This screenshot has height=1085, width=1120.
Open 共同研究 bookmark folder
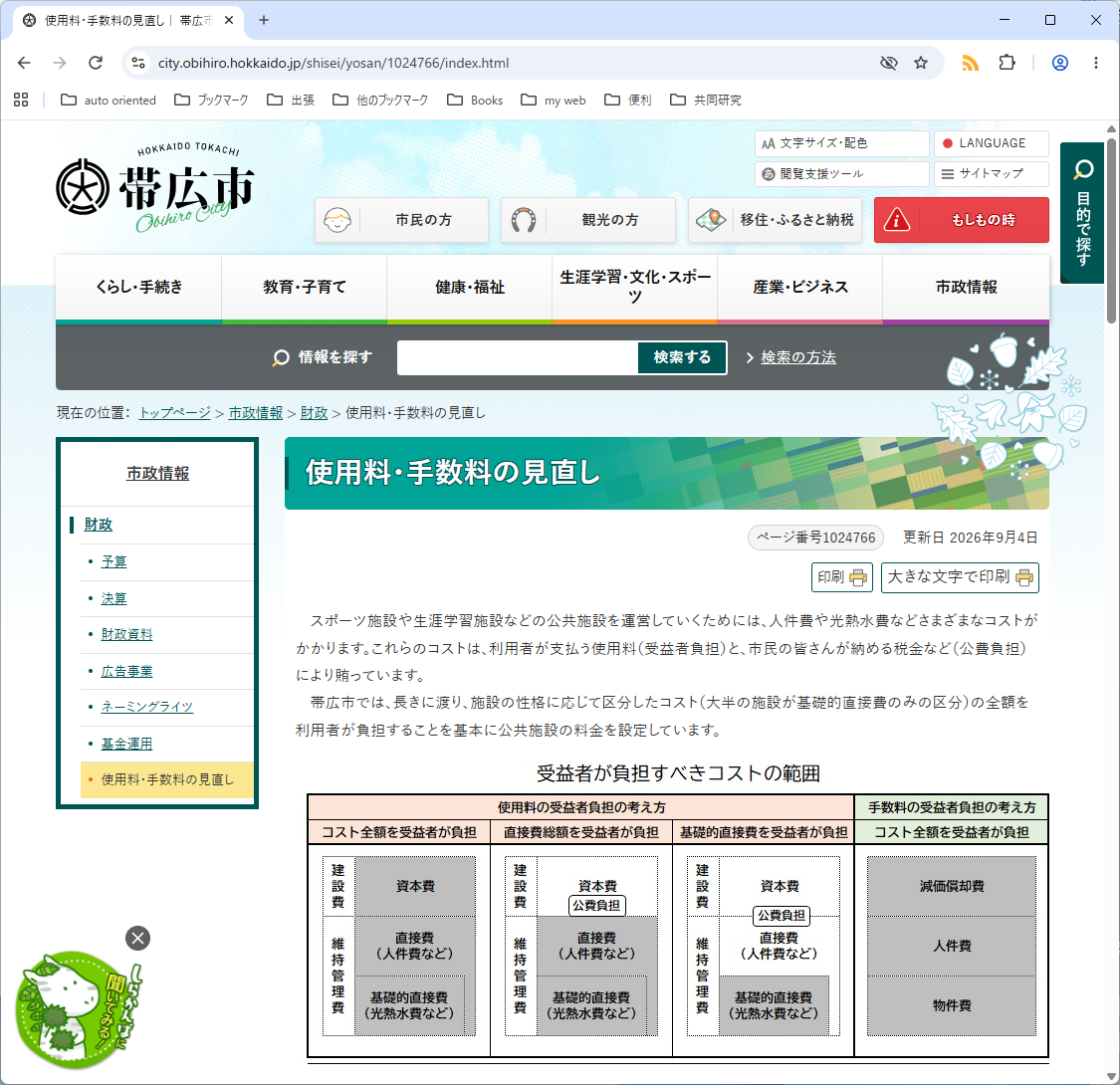coord(706,100)
